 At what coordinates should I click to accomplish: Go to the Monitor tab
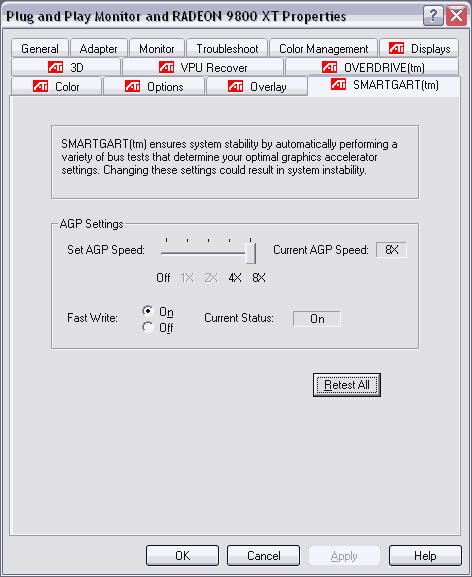pos(157,48)
